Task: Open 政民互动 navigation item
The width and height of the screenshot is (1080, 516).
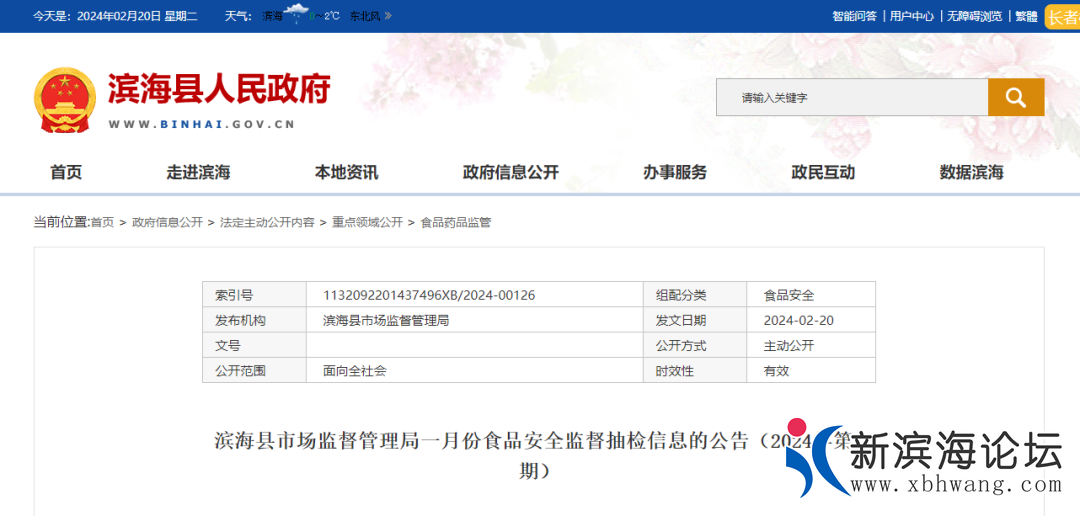Action: (x=823, y=172)
